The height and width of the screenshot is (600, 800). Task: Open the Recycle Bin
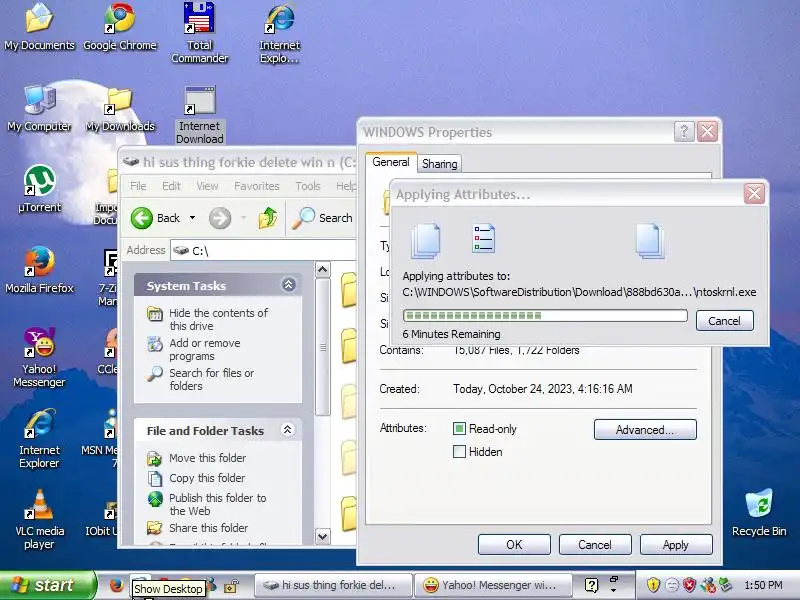pos(759,513)
